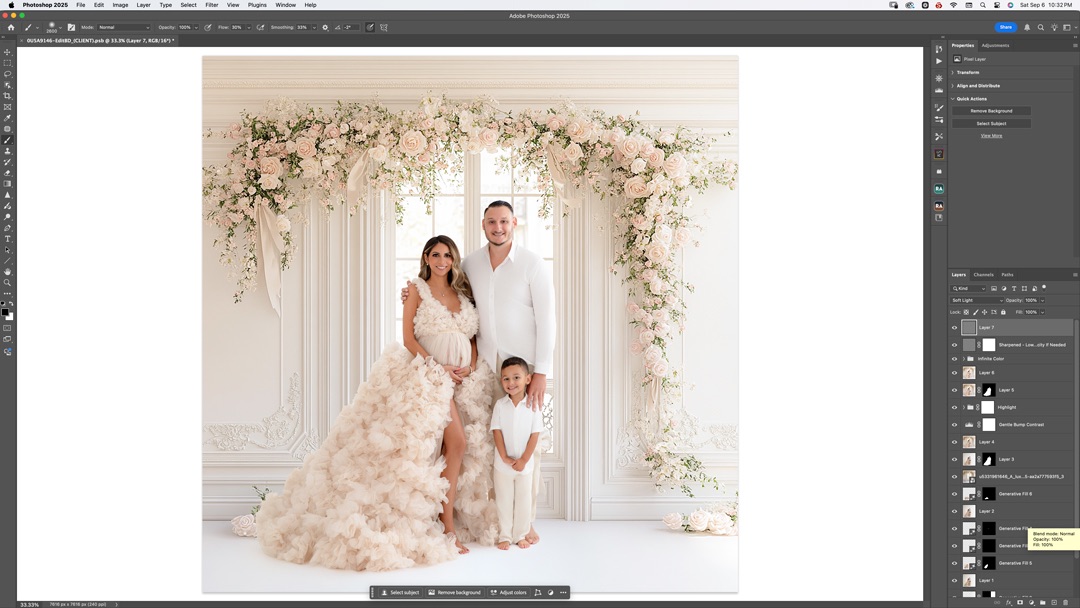This screenshot has width=1080, height=608.
Task: Click the Home icon in options bar
Action: pyautogui.click(x=10, y=28)
